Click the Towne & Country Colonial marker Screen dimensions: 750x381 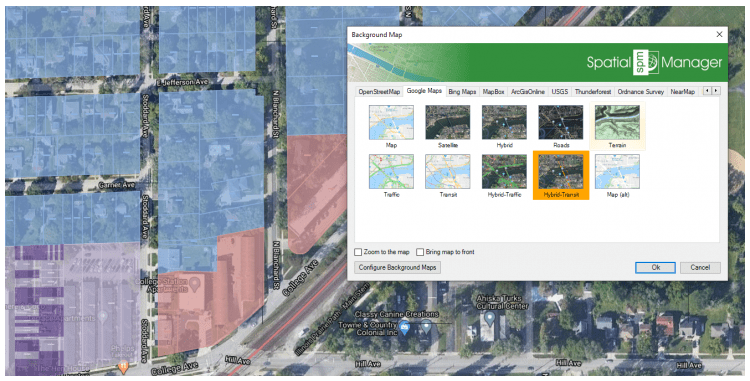405,328
